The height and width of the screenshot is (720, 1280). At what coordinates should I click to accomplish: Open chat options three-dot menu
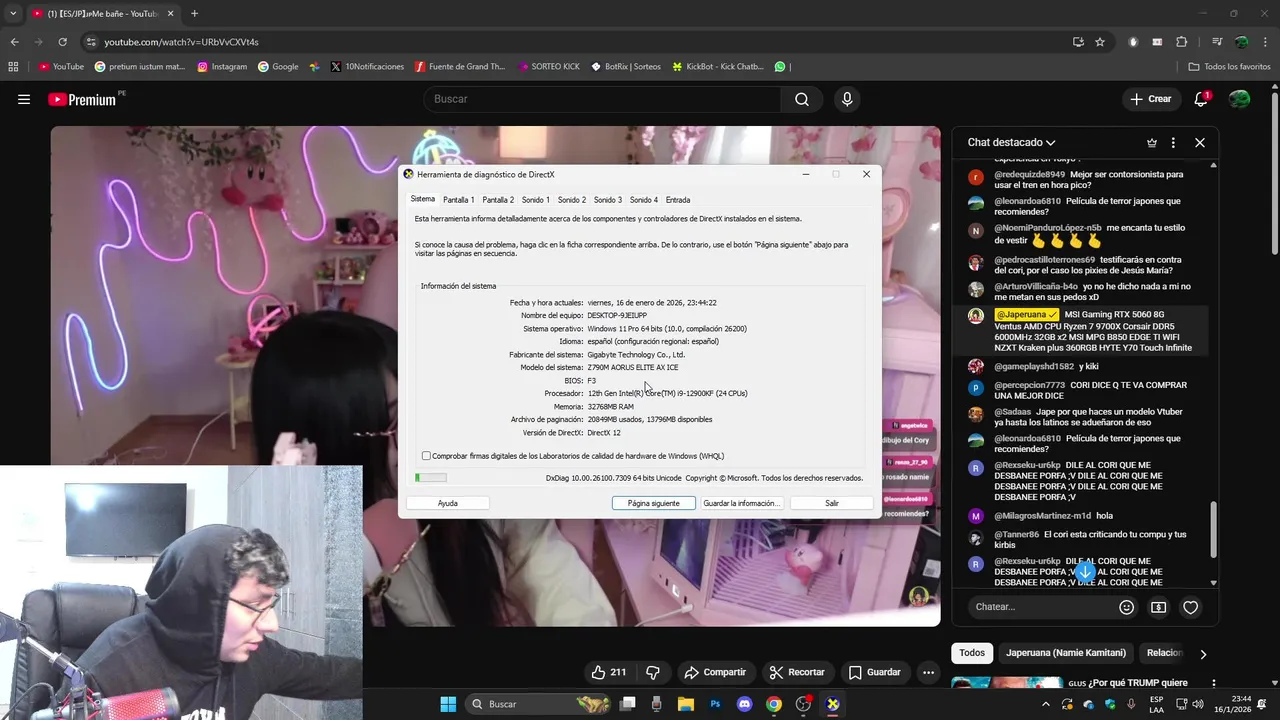pyautogui.click(x=1173, y=143)
